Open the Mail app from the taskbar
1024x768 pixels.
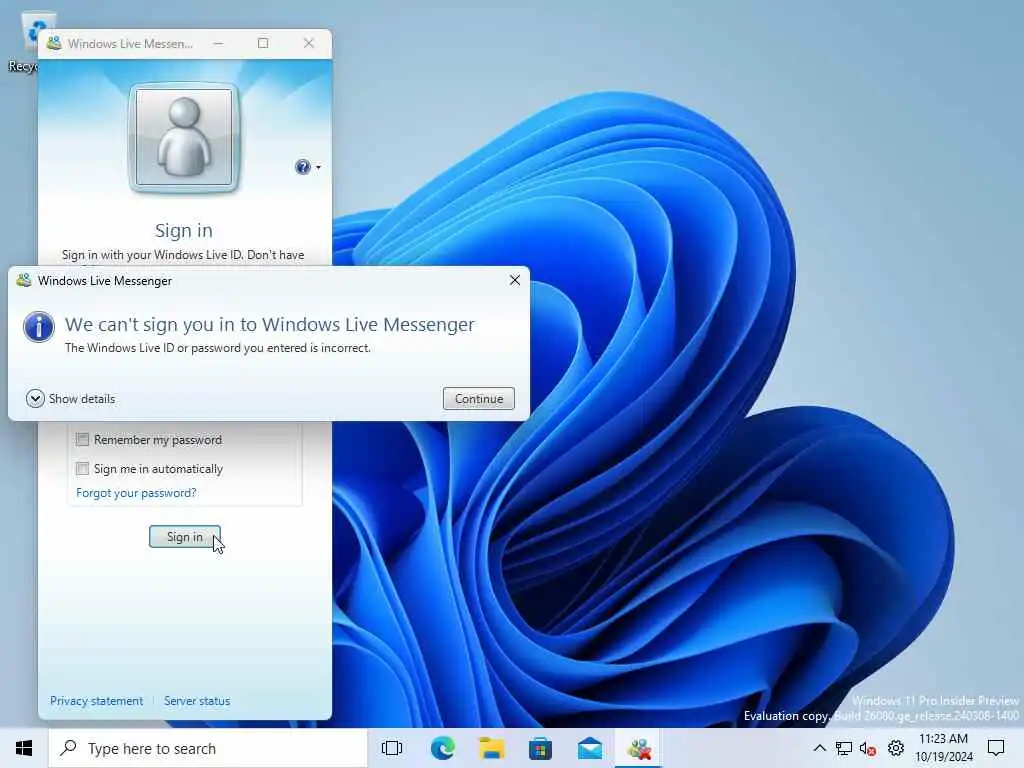tap(590, 748)
